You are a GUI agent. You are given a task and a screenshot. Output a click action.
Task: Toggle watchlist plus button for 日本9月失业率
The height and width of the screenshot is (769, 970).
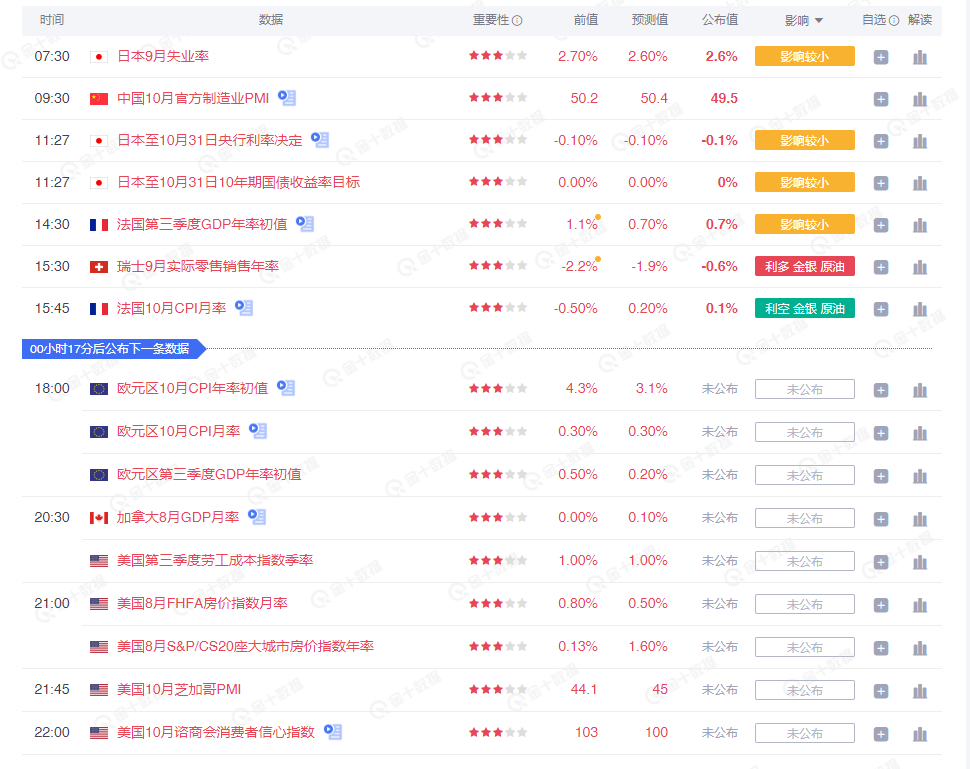(x=881, y=57)
